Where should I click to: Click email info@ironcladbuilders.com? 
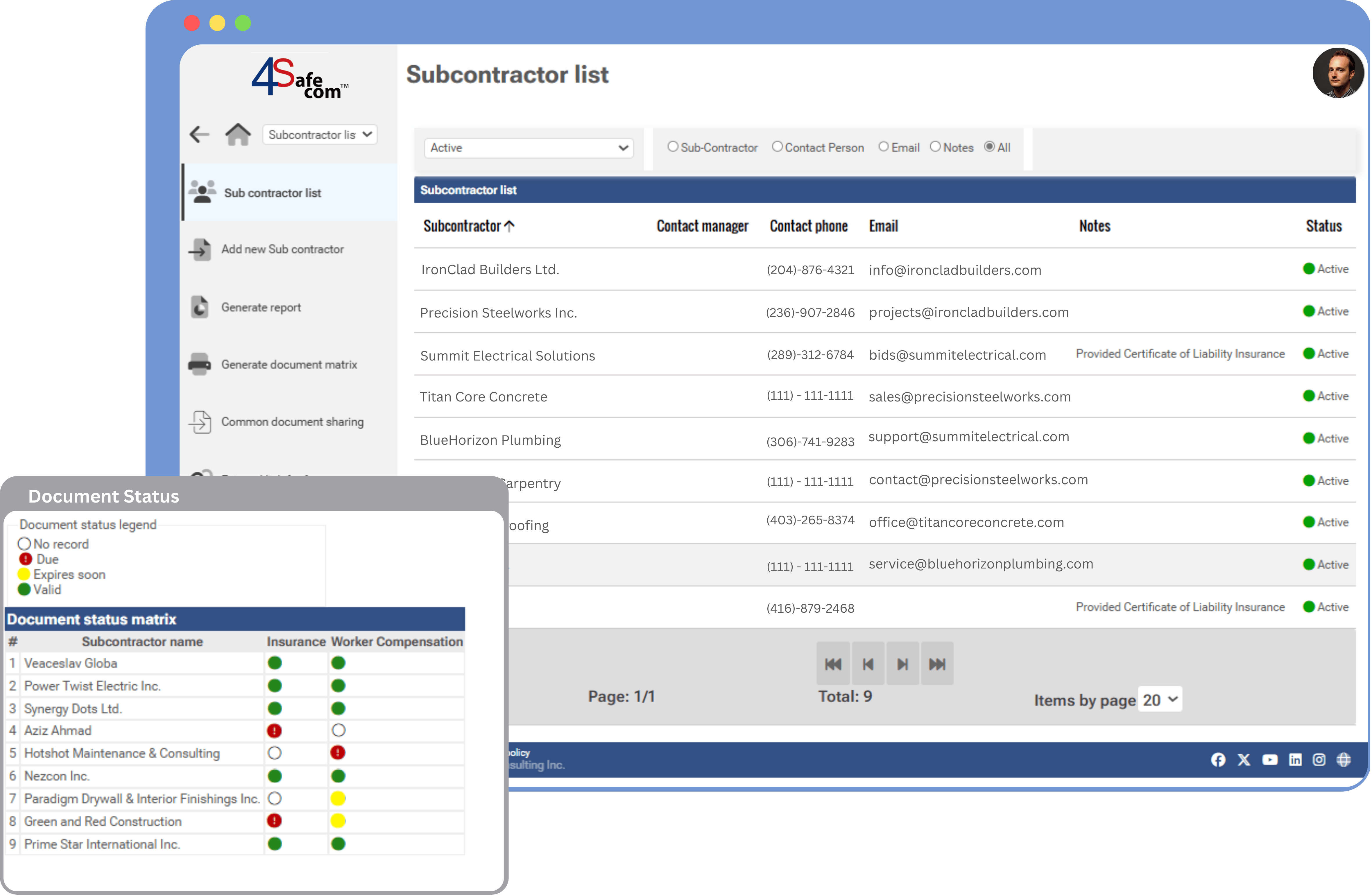[x=955, y=270]
